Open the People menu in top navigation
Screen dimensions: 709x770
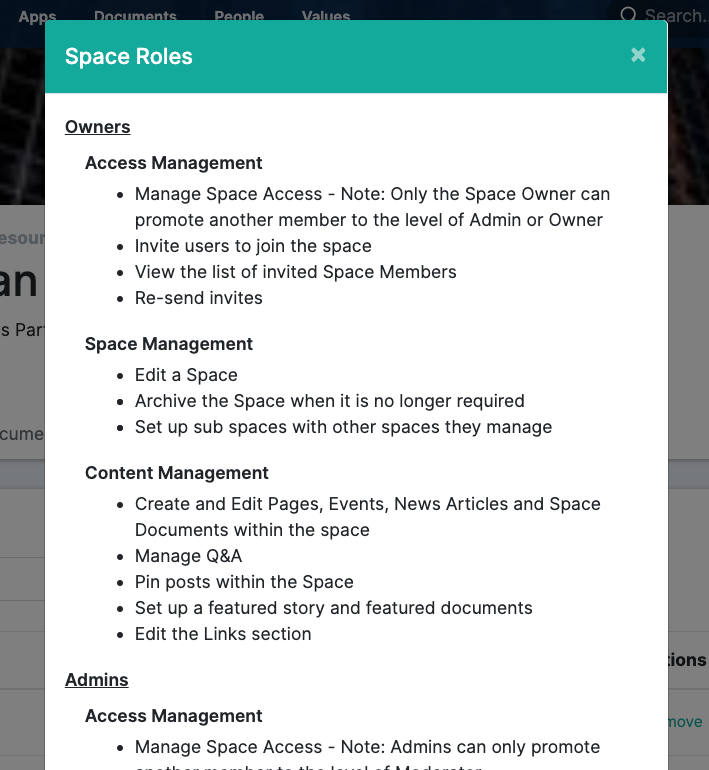[x=239, y=17]
